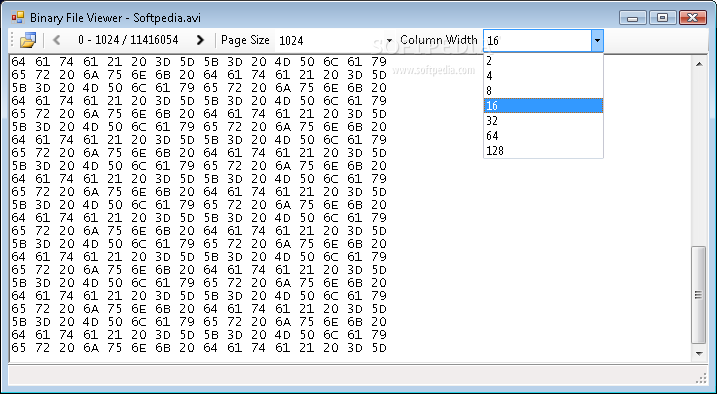Select column width 64
This screenshot has height=394, width=717.
(543, 136)
